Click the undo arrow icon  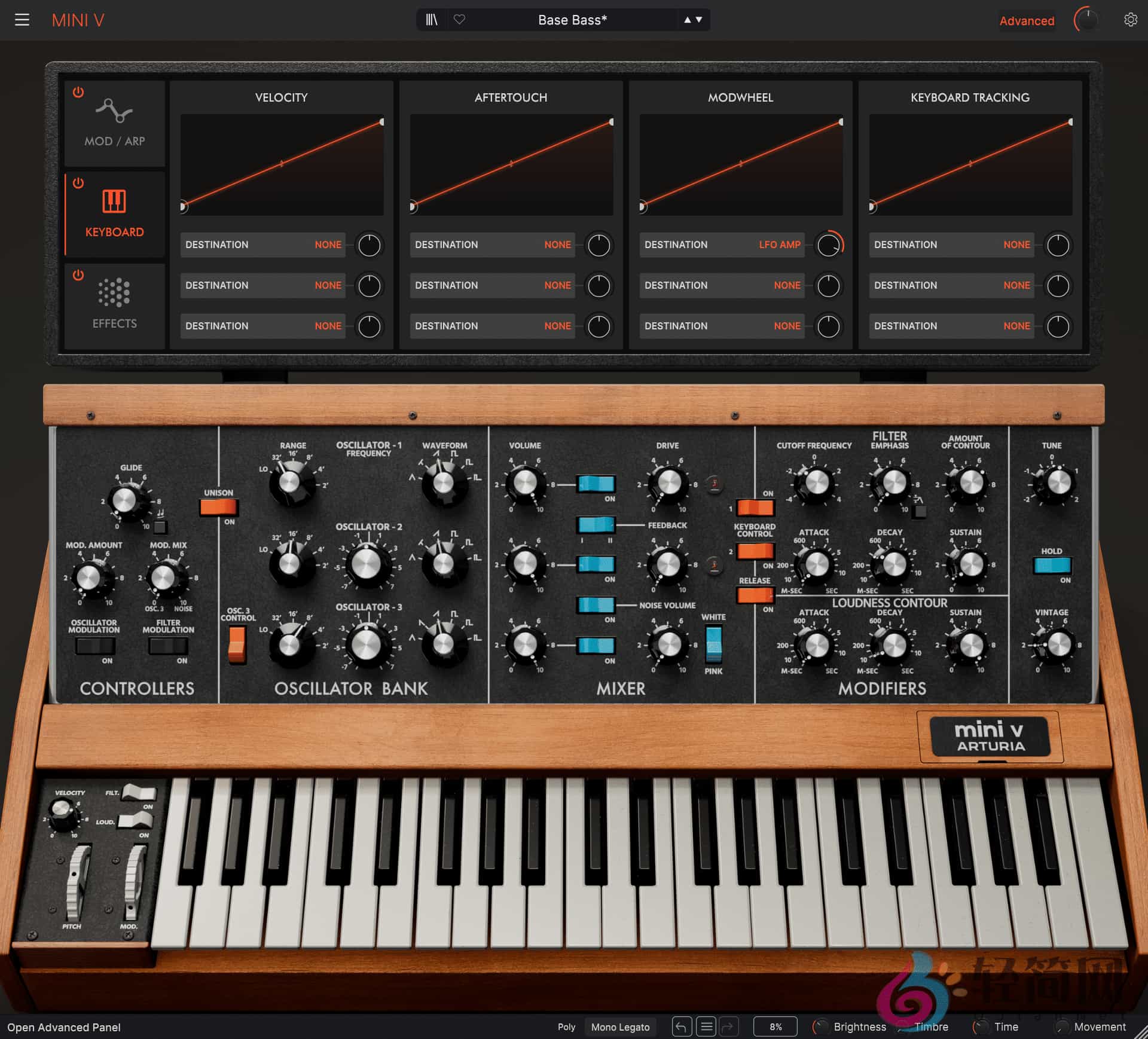[x=682, y=1026]
